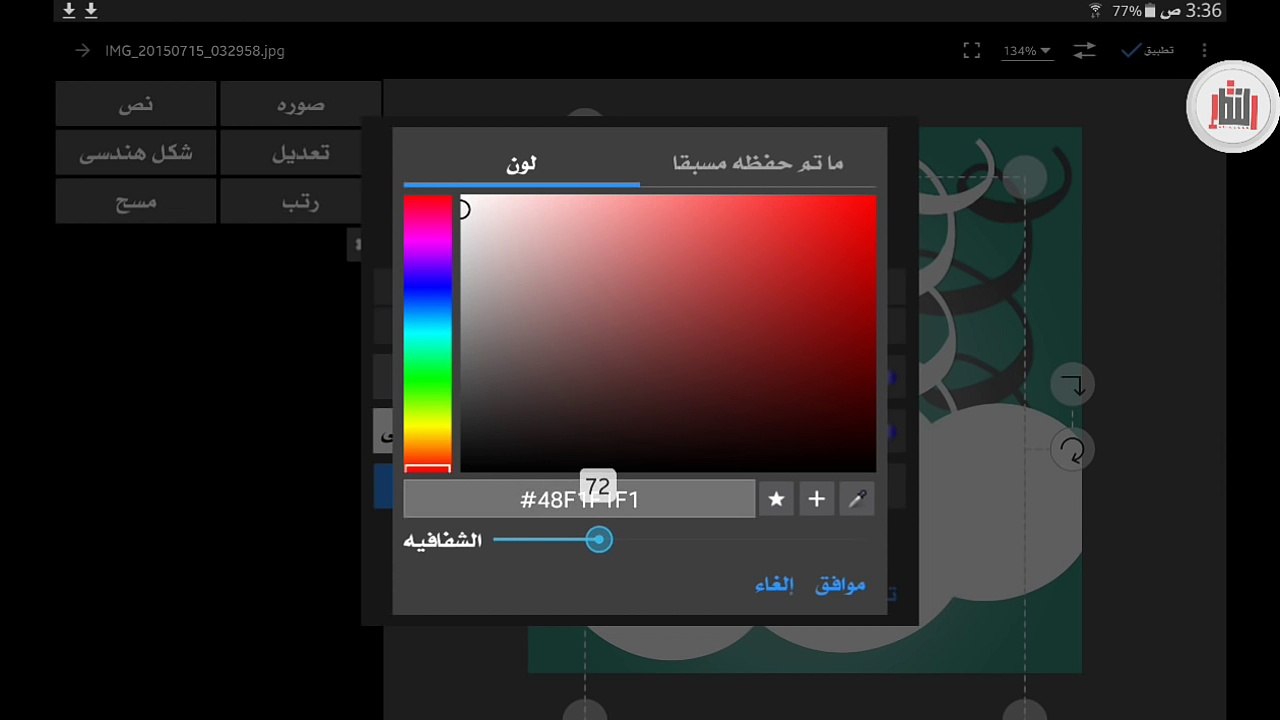Tap the back arrow next to file name
This screenshot has width=1280, height=720.
(x=82, y=51)
